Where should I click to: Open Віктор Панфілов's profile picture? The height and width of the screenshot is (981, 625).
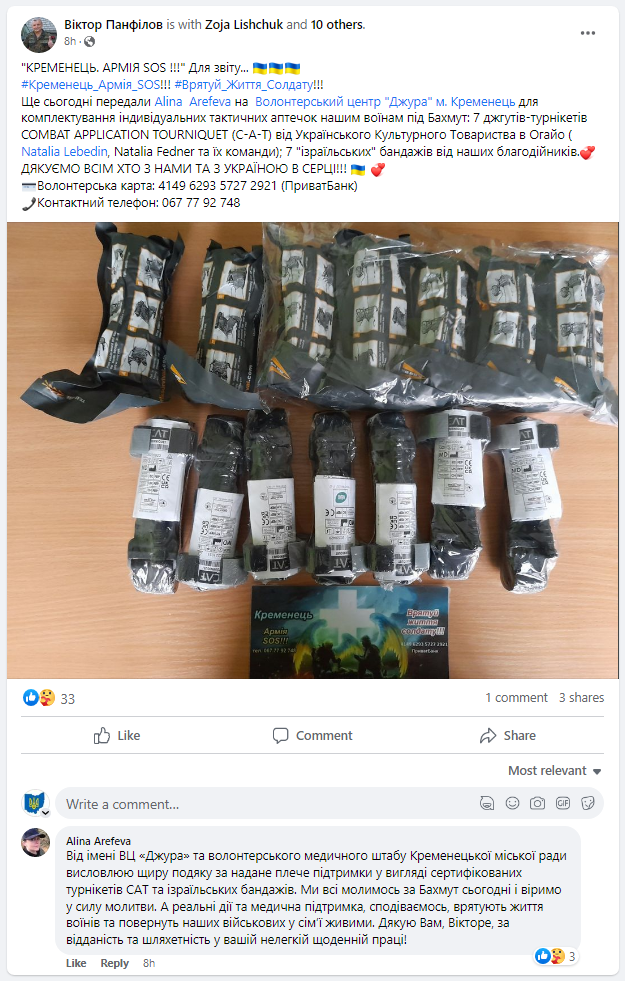[x=39, y=34]
